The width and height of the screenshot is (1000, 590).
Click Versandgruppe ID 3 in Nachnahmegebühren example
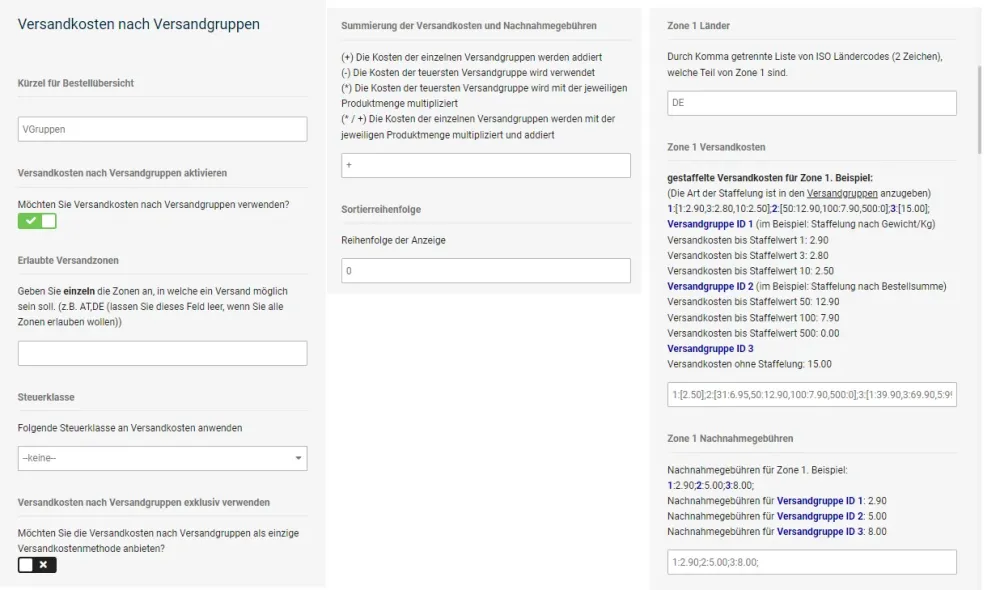820,531
